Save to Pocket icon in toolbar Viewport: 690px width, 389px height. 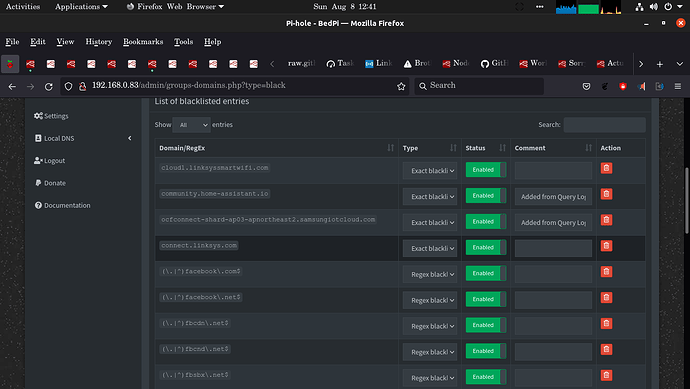click(x=586, y=86)
